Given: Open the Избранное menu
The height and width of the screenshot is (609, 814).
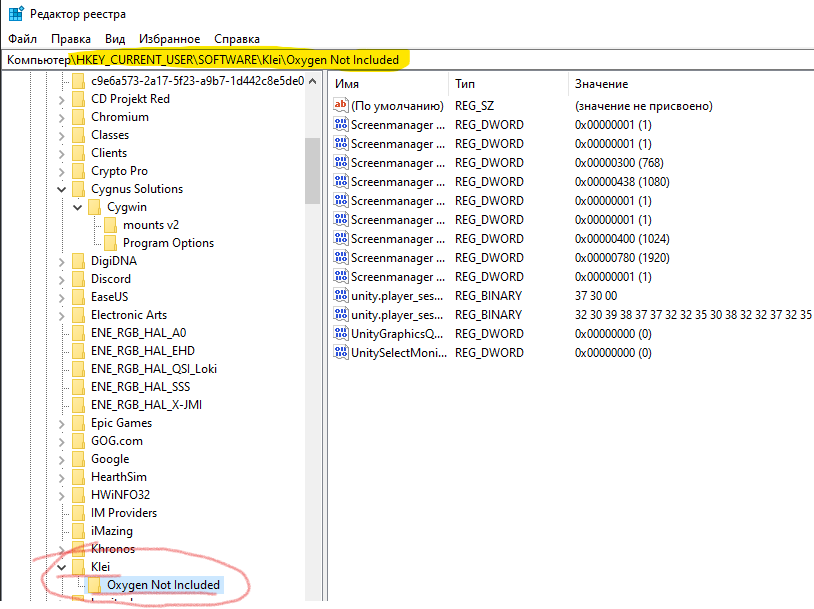Looking at the screenshot, I should [169, 39].
